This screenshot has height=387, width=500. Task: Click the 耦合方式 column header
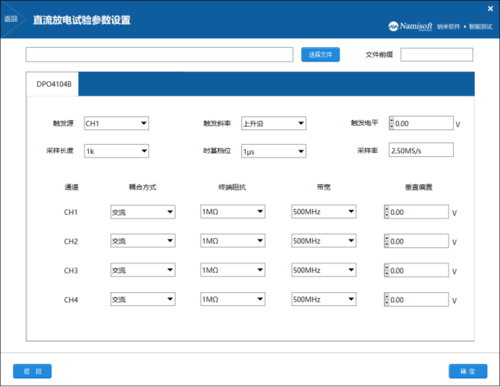pos(143,187)
